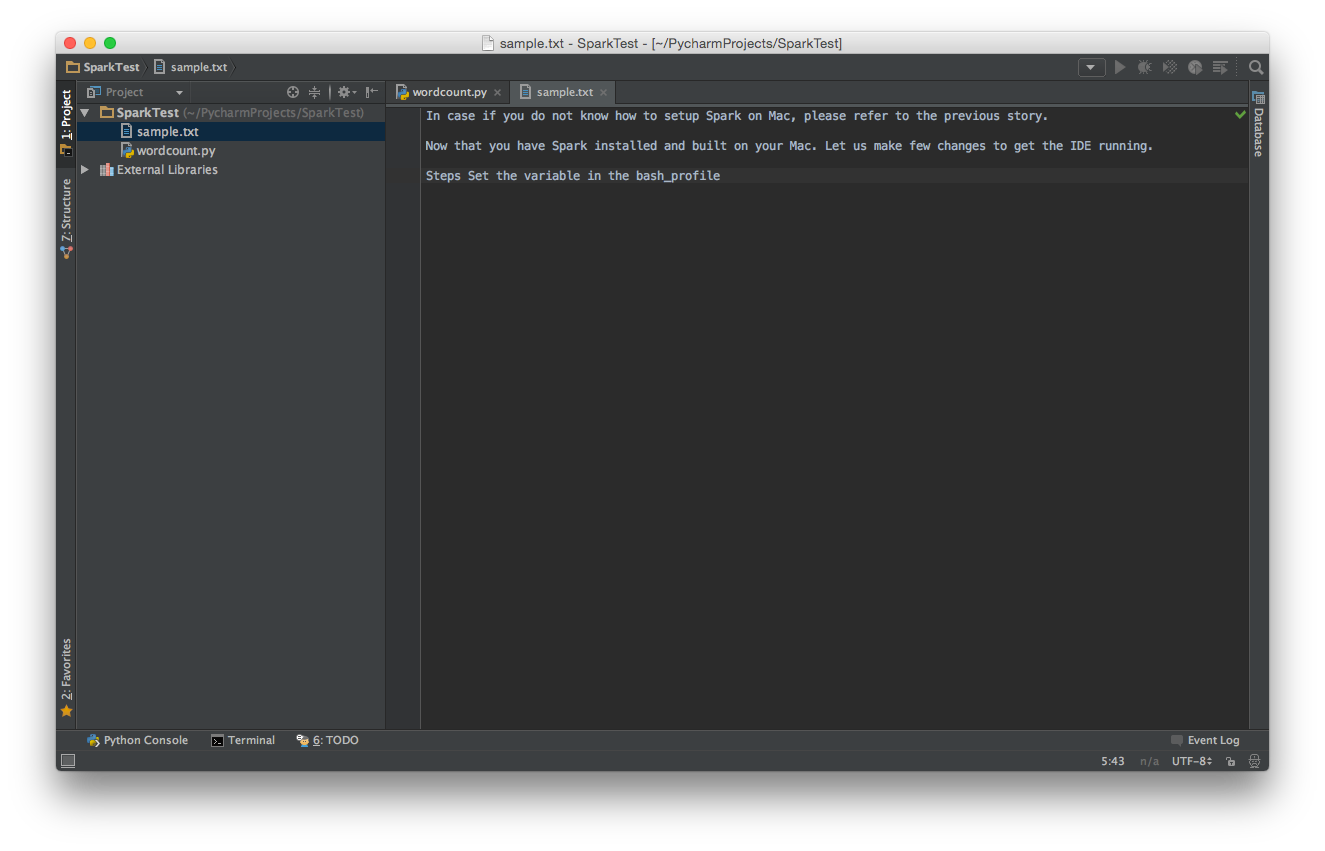Click the 5:43 cursor position indicator
Screen dimensions: 1325x851
1113,762
